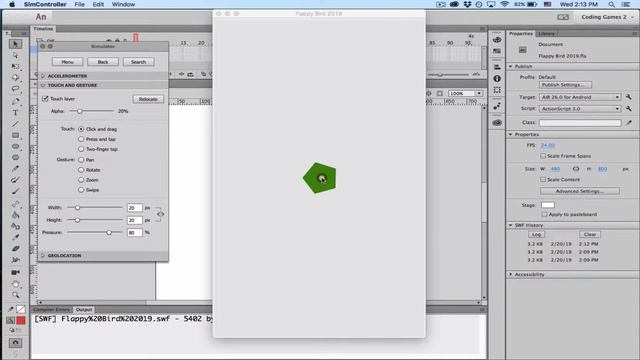Screen dimensions: 640x360
Task: Open the File menu
Action: [80, 4]
